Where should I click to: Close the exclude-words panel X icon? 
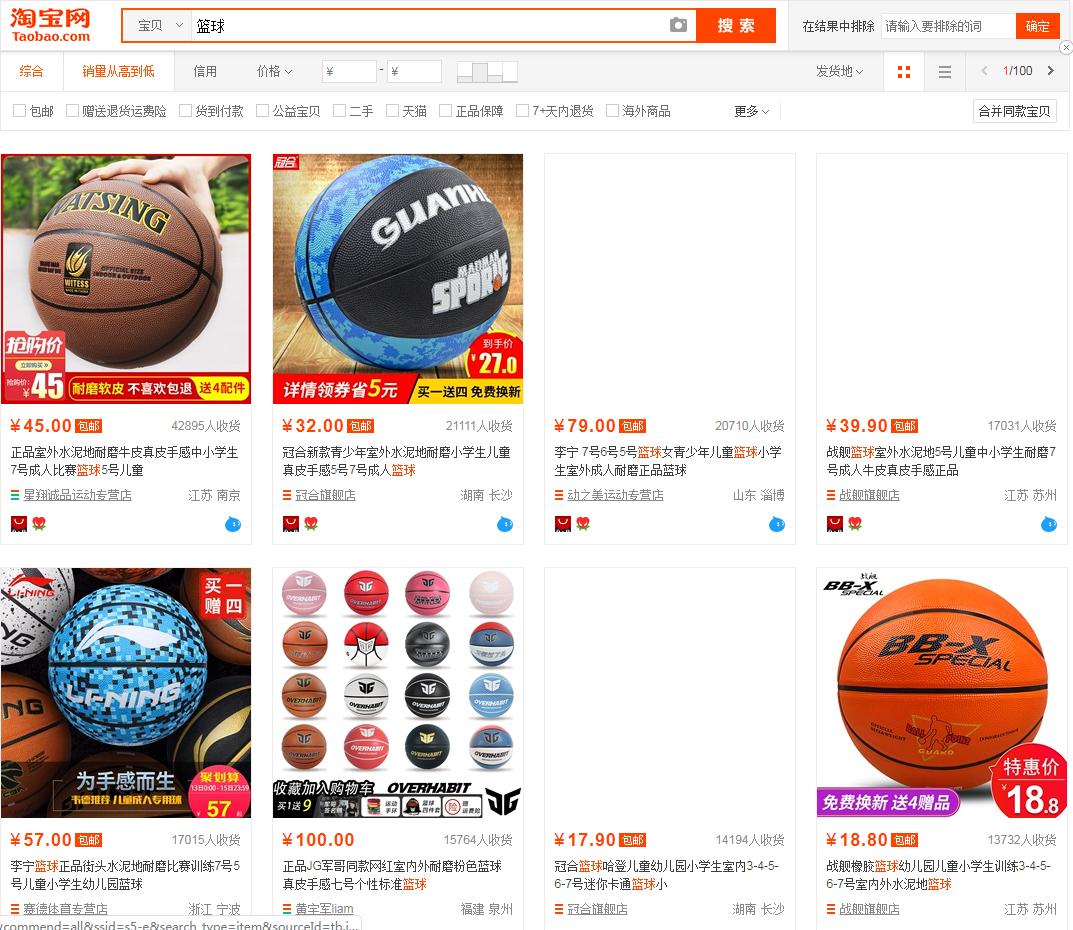click(x=1065, y=47)
